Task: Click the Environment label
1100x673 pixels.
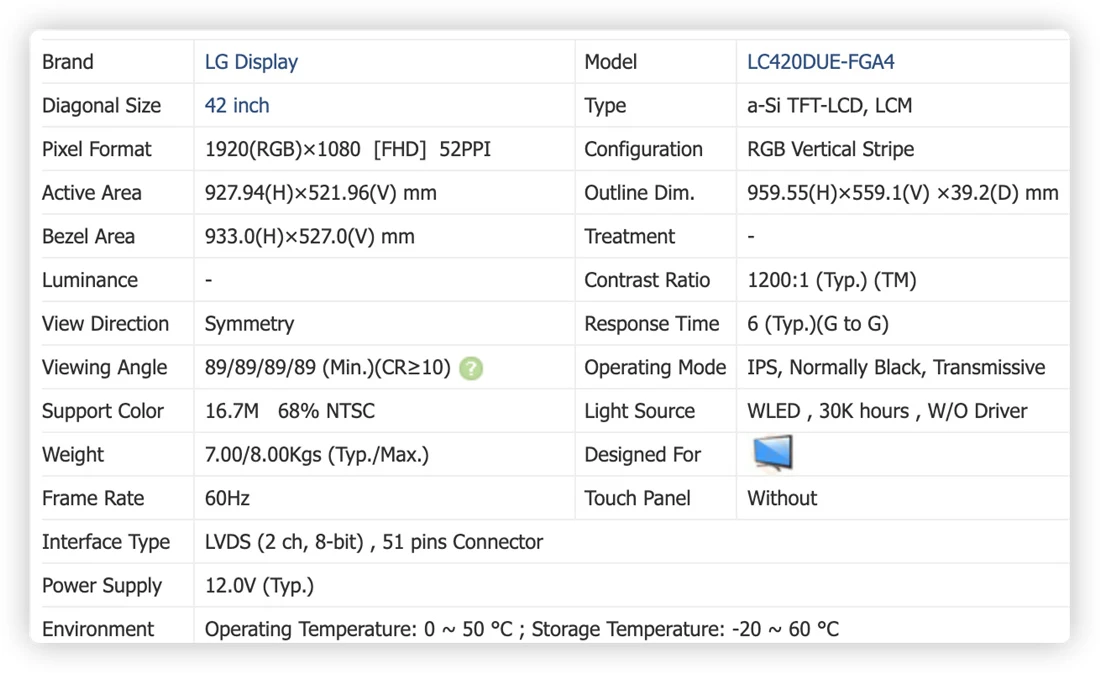Action: point(98,629)
